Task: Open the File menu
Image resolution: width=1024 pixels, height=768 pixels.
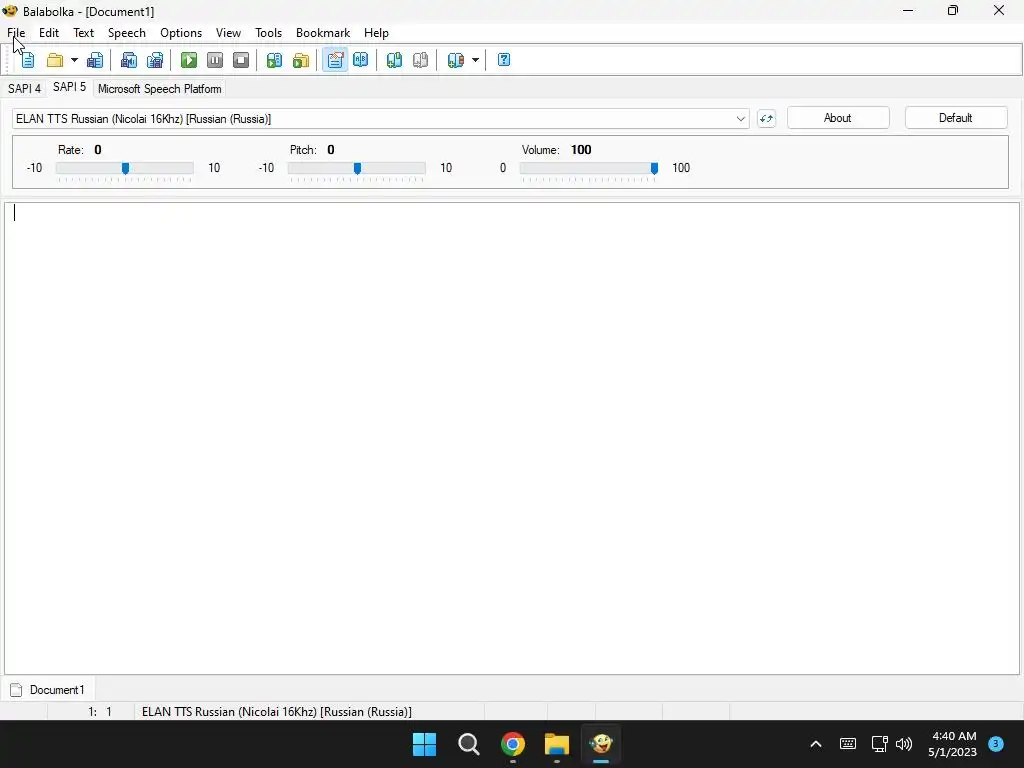Action: [16, 33]
